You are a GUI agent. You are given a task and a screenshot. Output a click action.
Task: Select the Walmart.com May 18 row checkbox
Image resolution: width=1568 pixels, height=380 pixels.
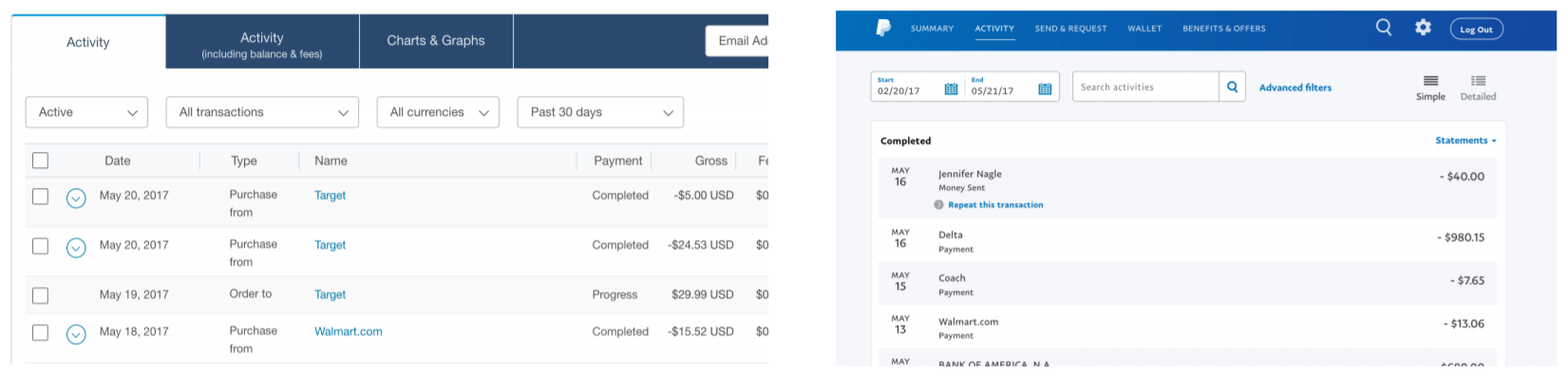pyautogui.click(x=40, y=332)
